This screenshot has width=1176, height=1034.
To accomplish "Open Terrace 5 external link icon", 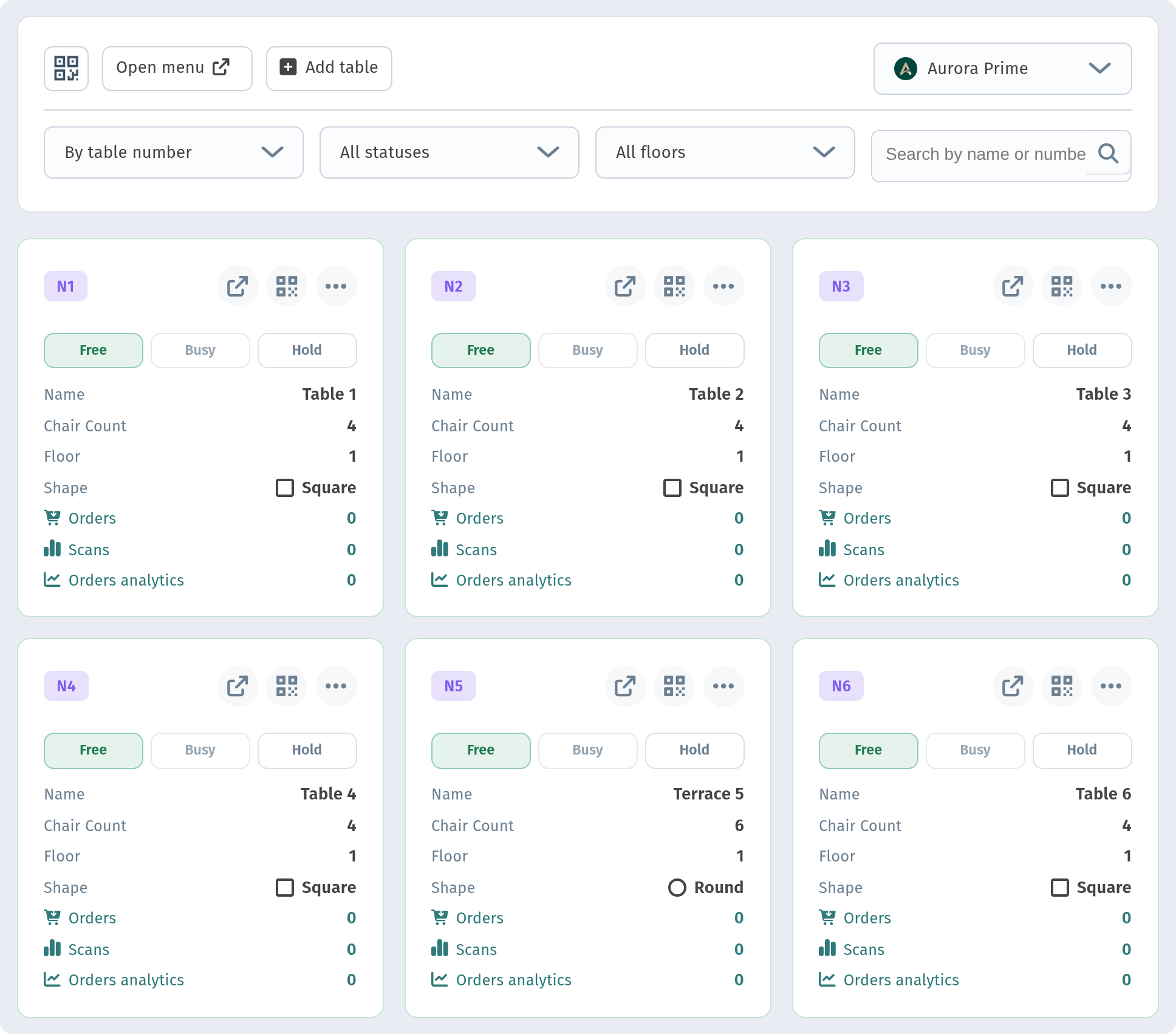I will pos(626,686).
